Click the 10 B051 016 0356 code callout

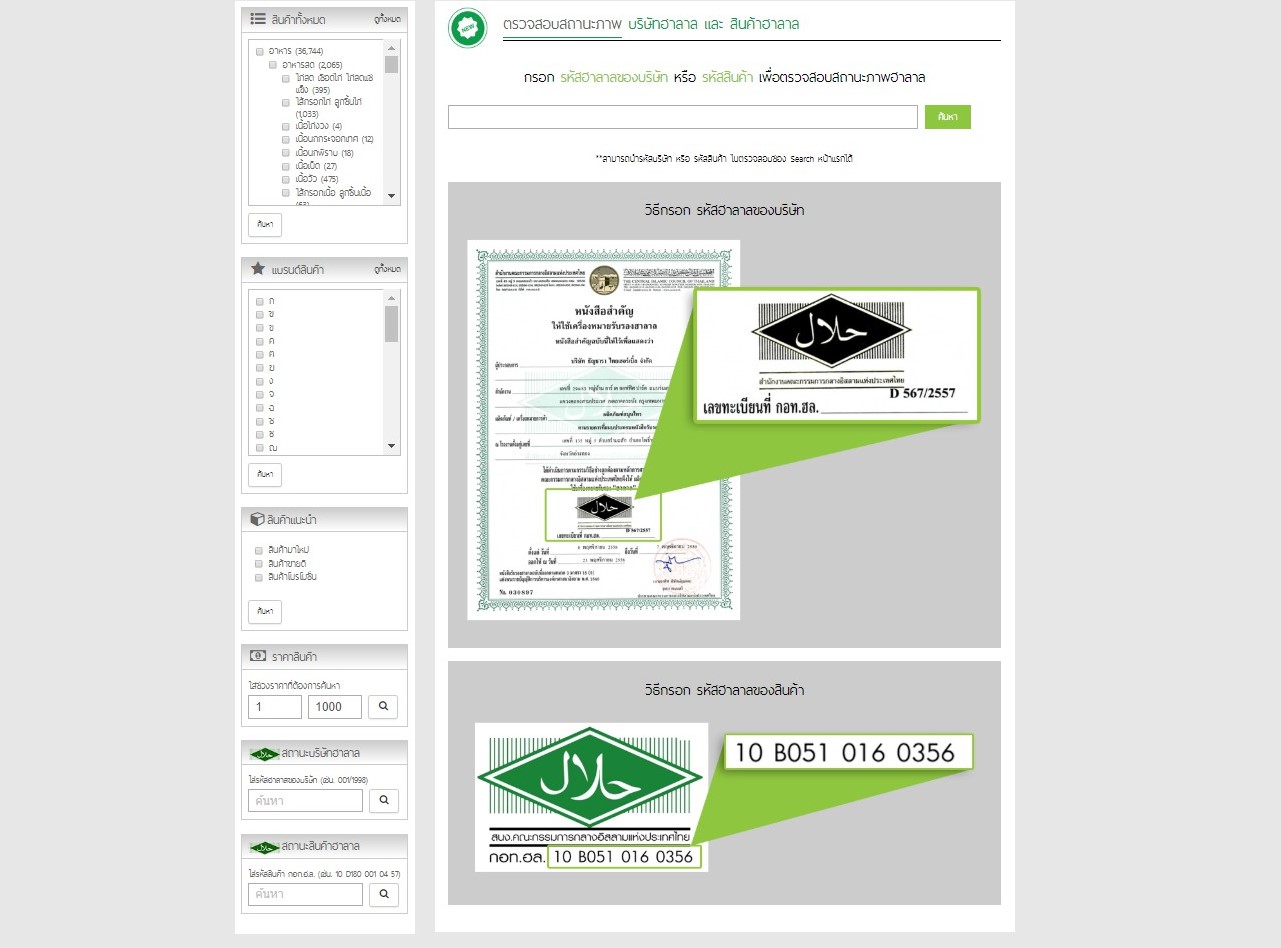(848, 752)
